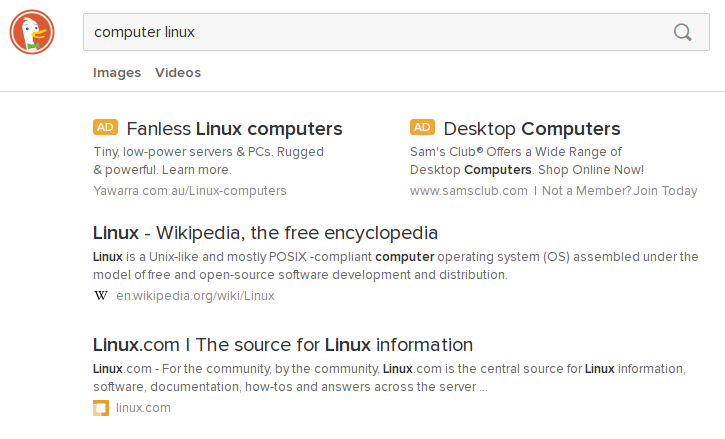The width and height of the screenshot is (725, 439).
Task: Click the Sam's Club ad description text
Action: (x=527, y=161)
